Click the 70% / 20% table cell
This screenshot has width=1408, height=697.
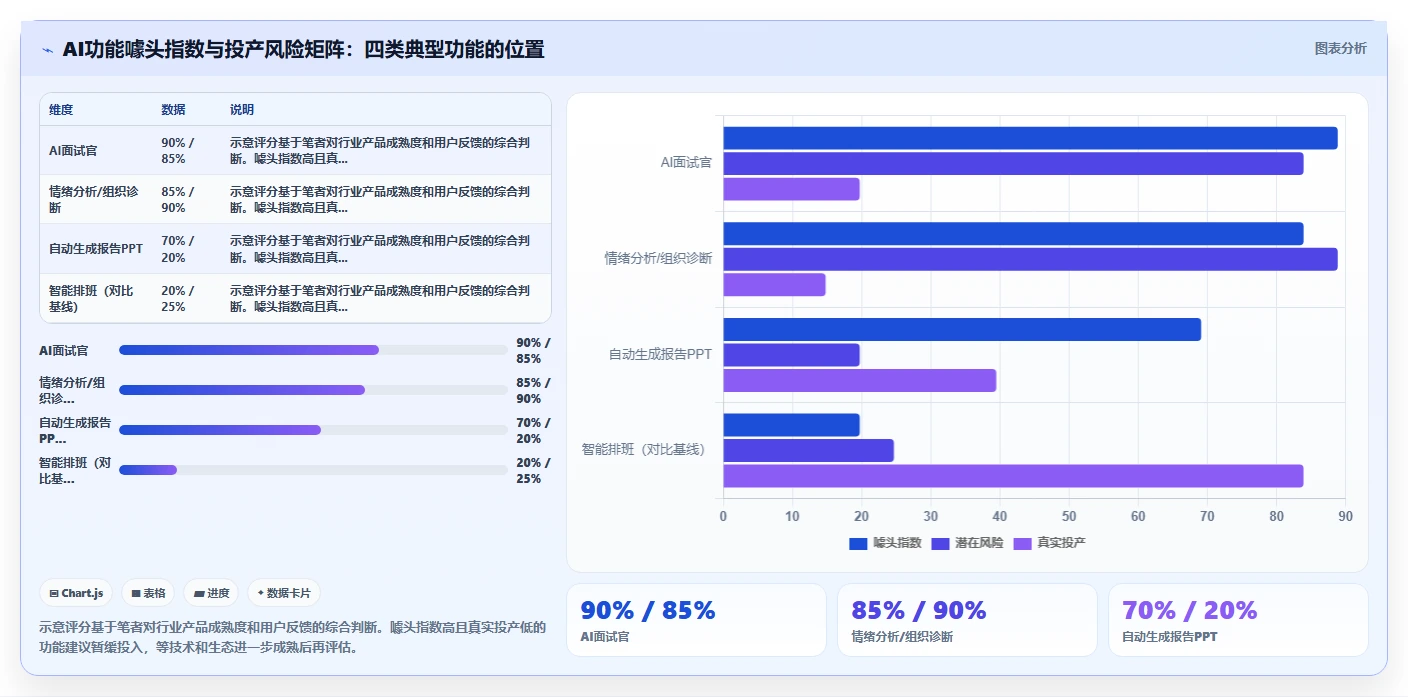[178, 249]
